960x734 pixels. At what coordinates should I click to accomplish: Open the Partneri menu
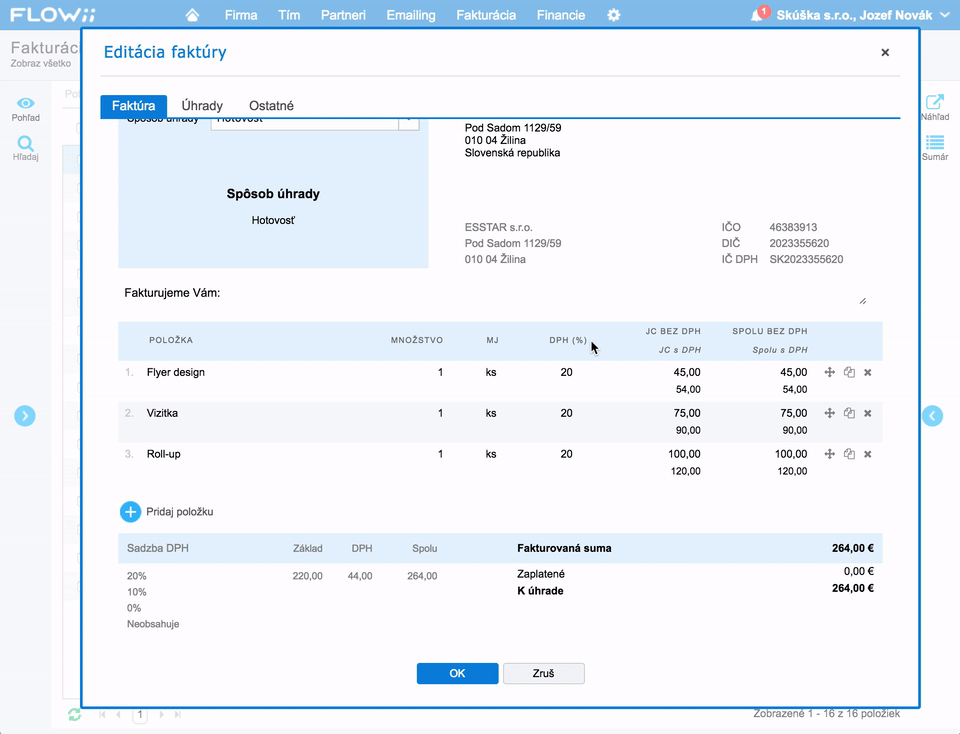(x=343, y=15)
